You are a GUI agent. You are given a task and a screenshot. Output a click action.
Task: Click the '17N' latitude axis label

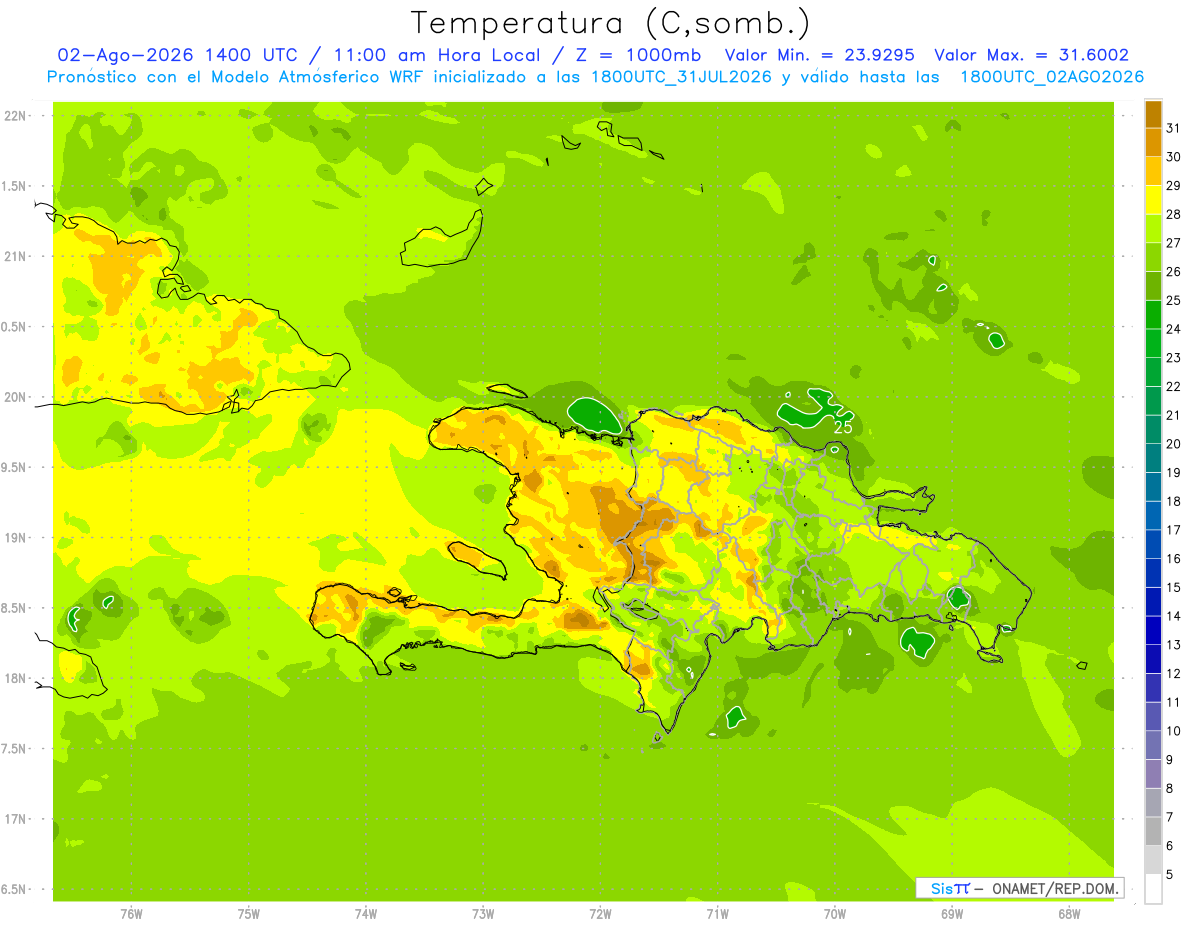[x=16, y=819]
